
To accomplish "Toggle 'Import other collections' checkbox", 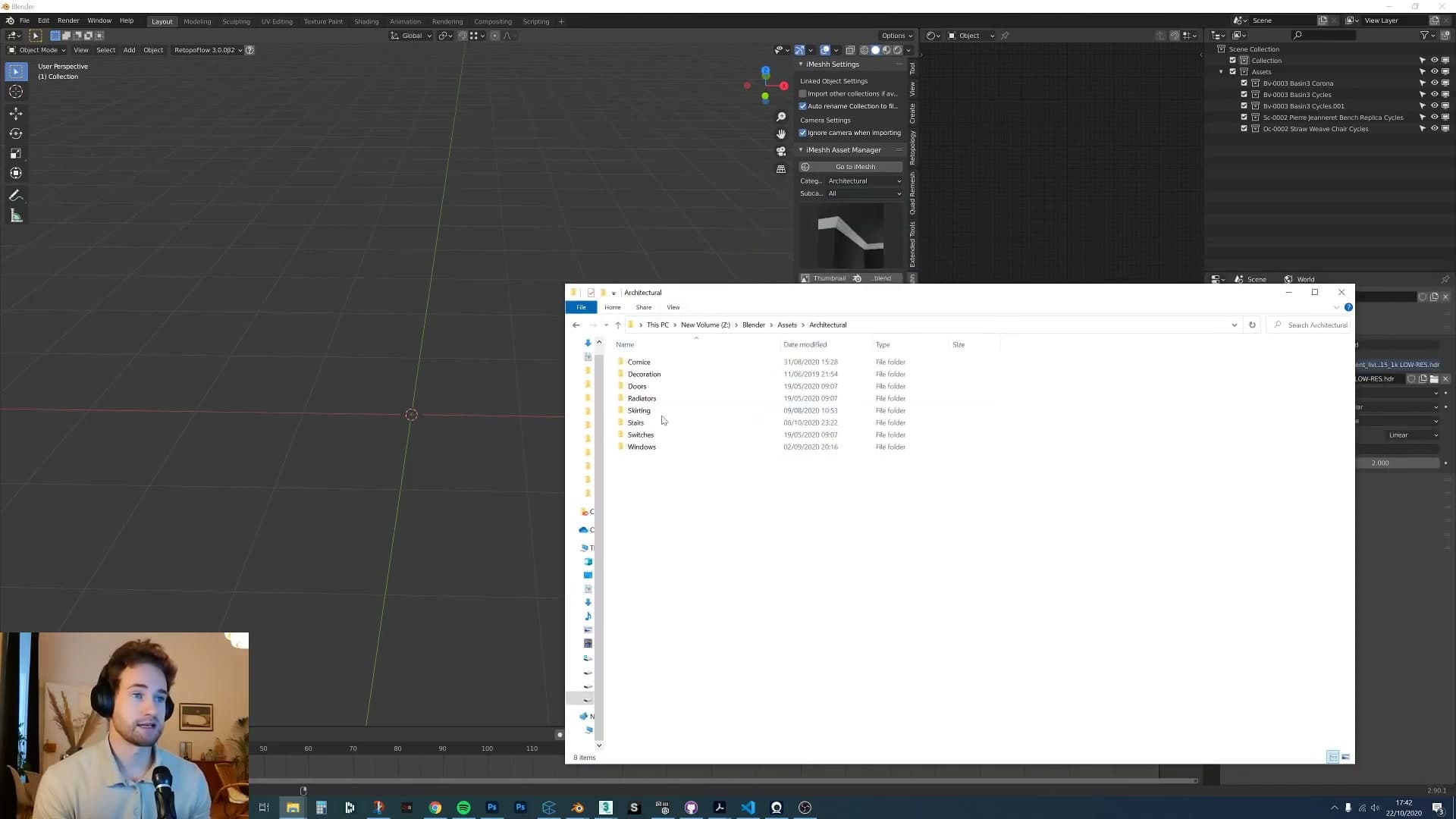I will (x=803, y=94).
